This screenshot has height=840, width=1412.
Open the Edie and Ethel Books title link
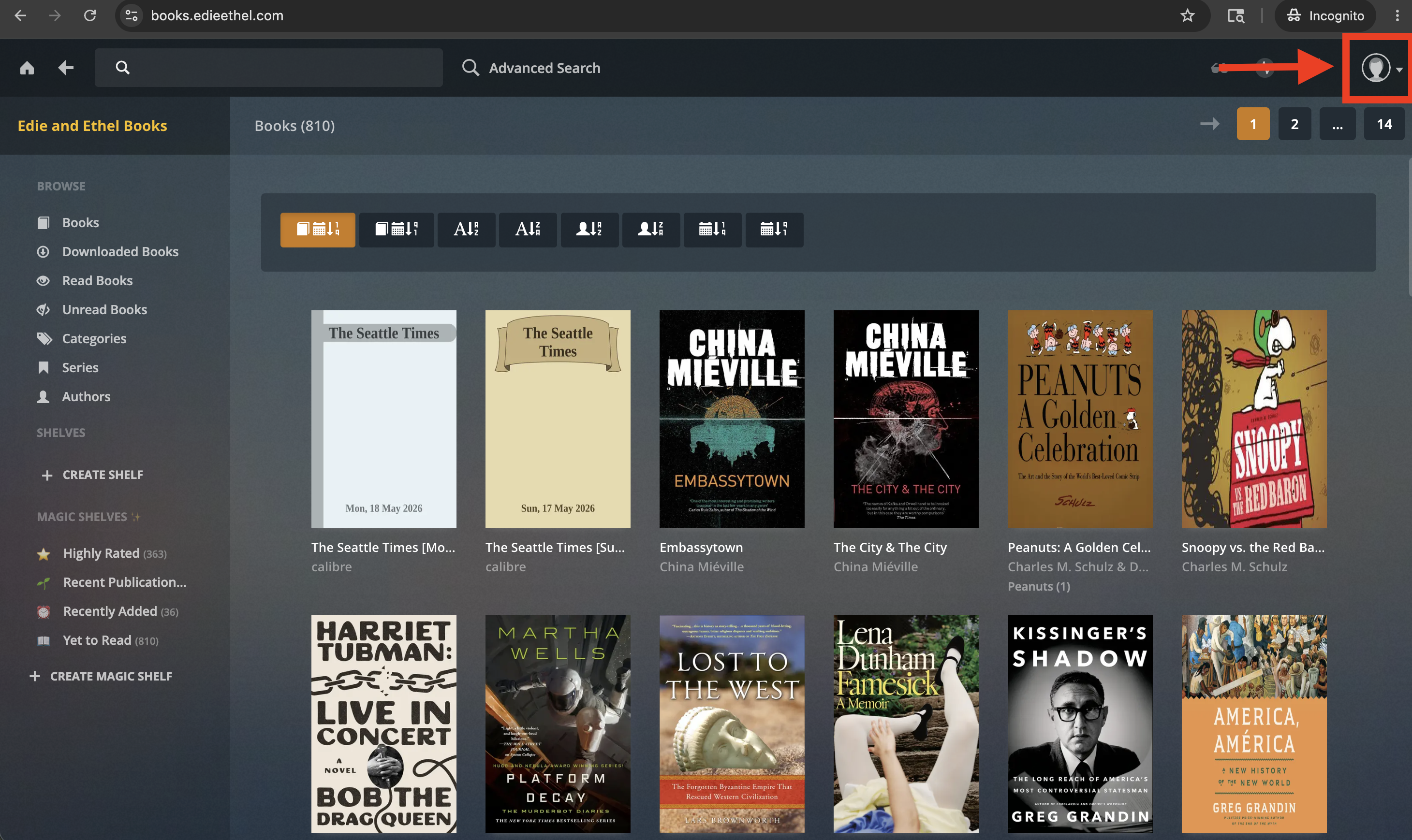92,126
